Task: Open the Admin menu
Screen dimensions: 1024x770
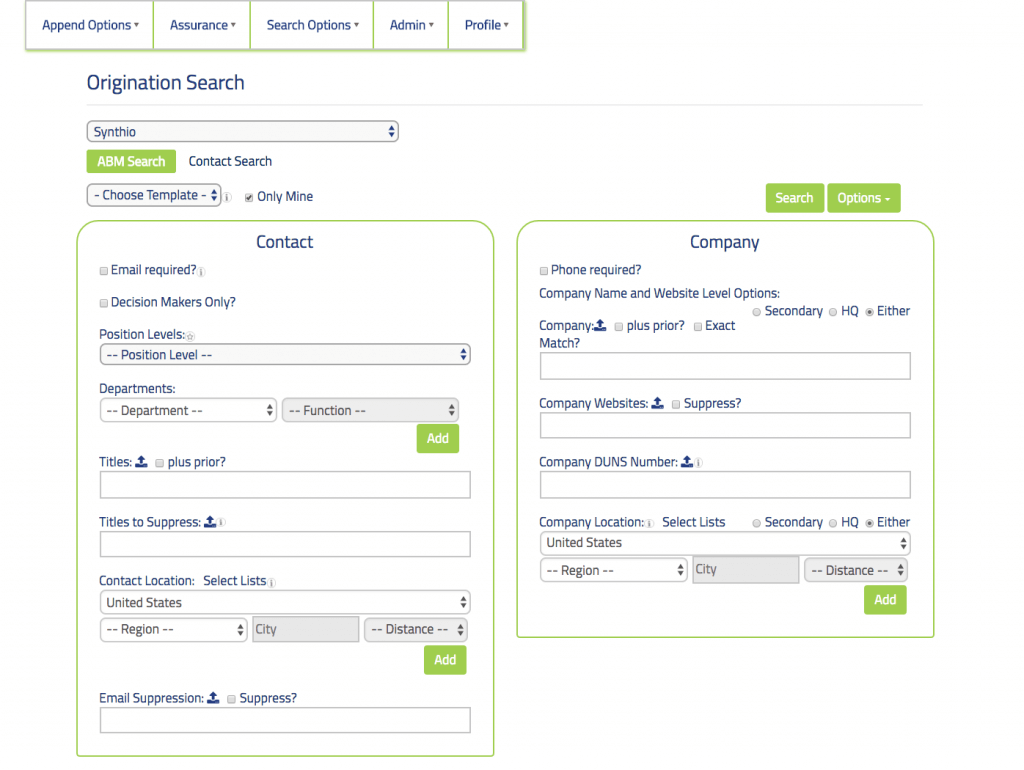Action: [x=410, y=25]
